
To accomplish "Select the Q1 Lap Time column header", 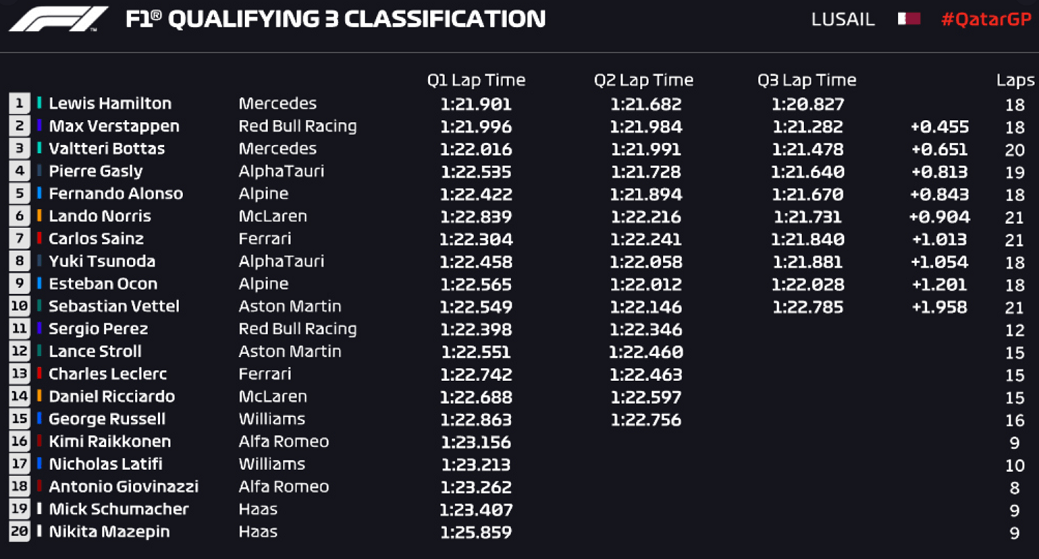I will [x=476, y=80].
